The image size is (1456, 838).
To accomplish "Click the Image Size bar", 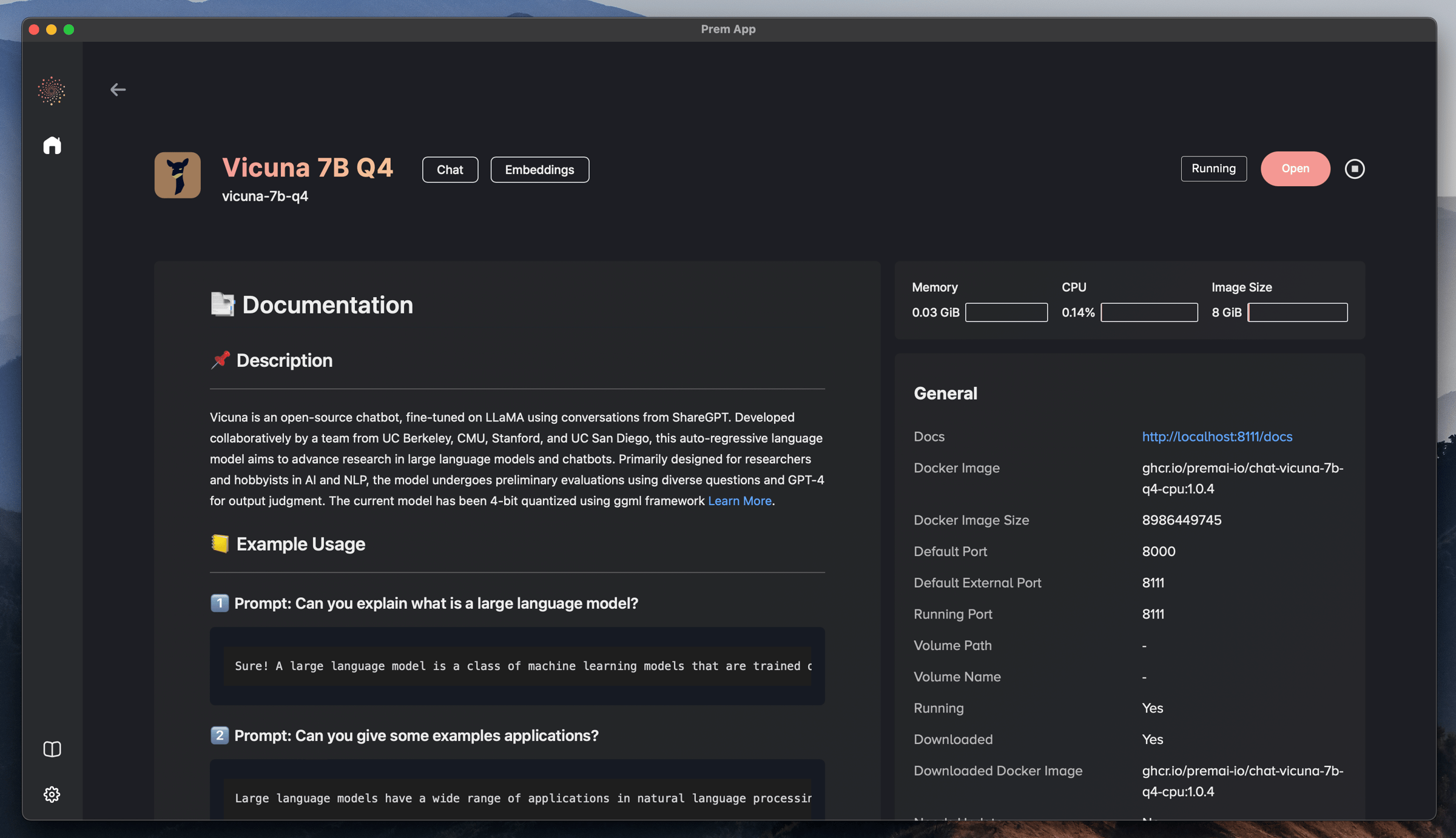I will coord(1297,312).
